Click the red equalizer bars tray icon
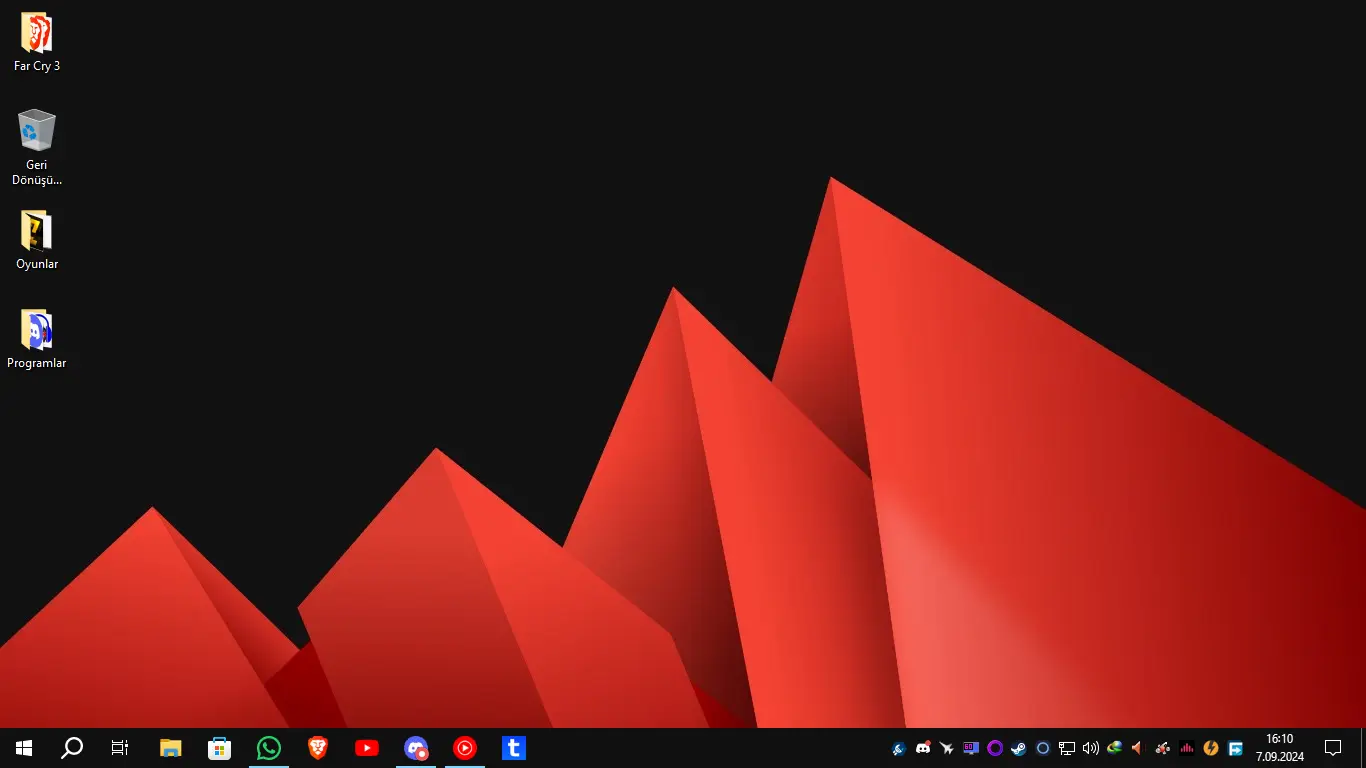The height and width of the screenshot is (768, 1366). click(1187, 748)
